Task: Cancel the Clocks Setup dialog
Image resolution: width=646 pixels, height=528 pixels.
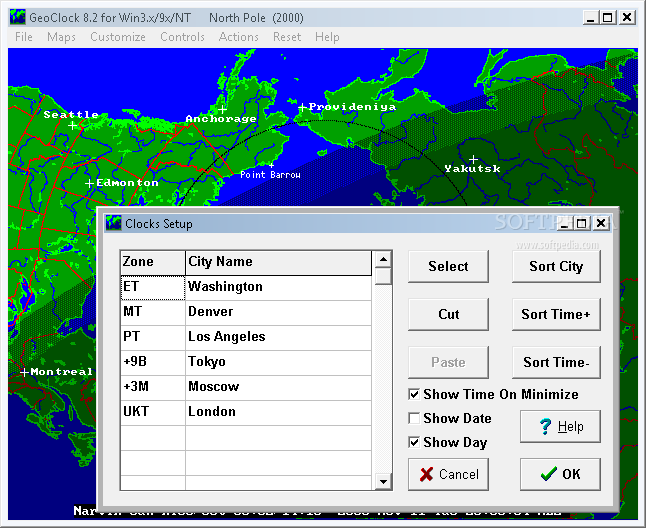Action: point(448,474)
